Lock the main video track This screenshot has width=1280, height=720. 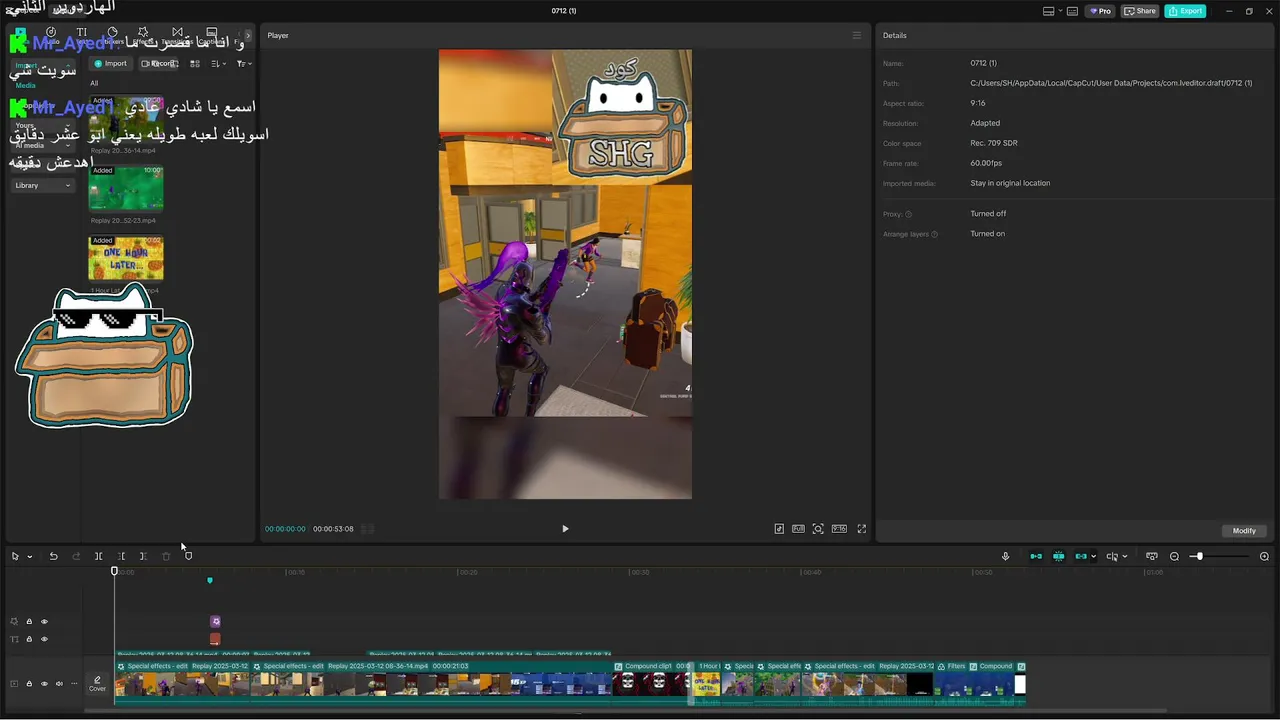pos(29,684)
